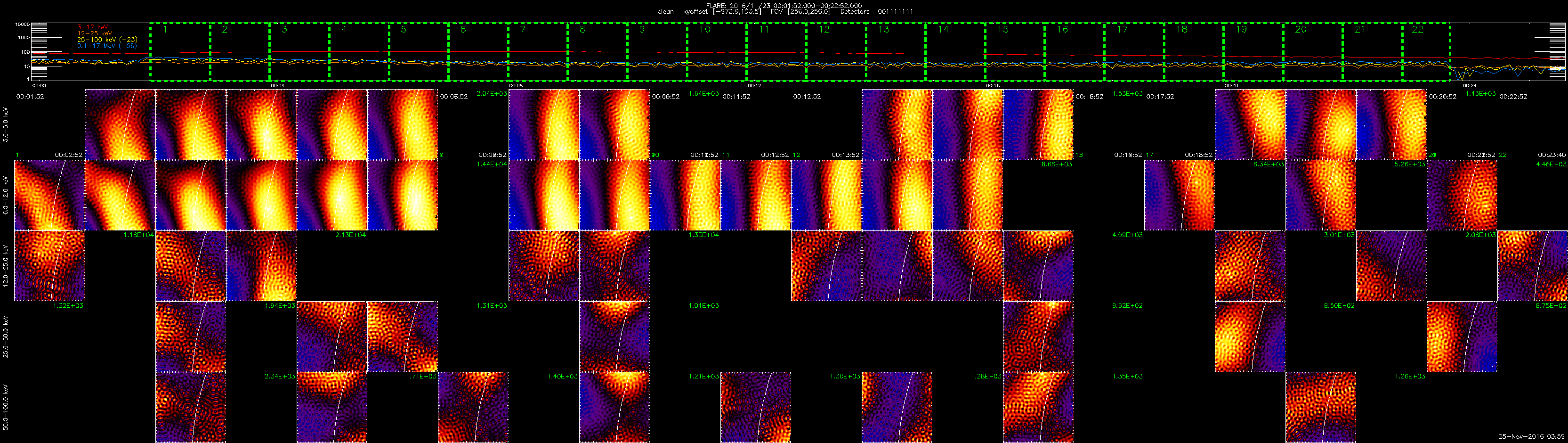Select time interval 22 in the light curve
Viewport: 1568px width, 443px height.
coord(1426,52)
